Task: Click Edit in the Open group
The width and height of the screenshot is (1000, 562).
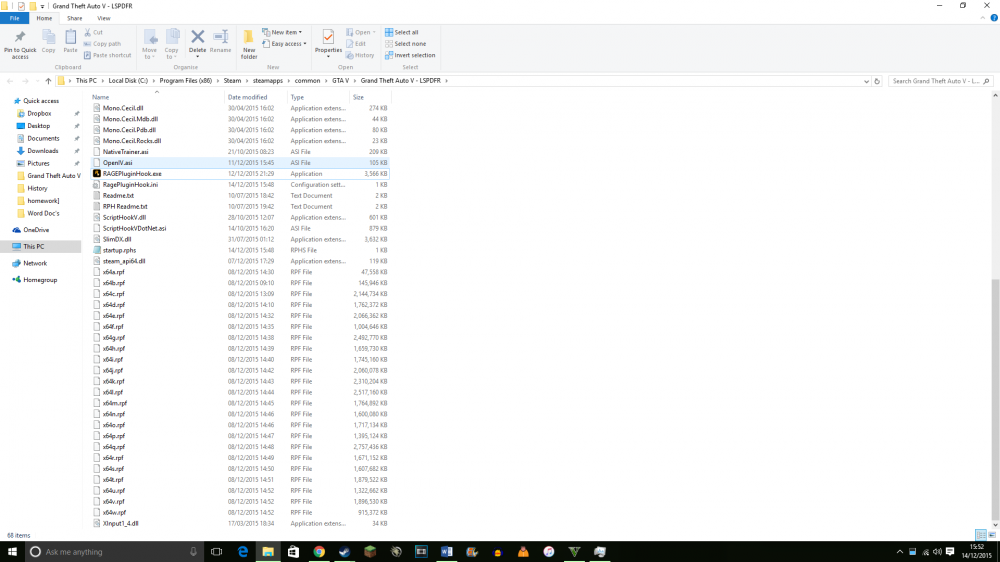Action: [356, 43]
